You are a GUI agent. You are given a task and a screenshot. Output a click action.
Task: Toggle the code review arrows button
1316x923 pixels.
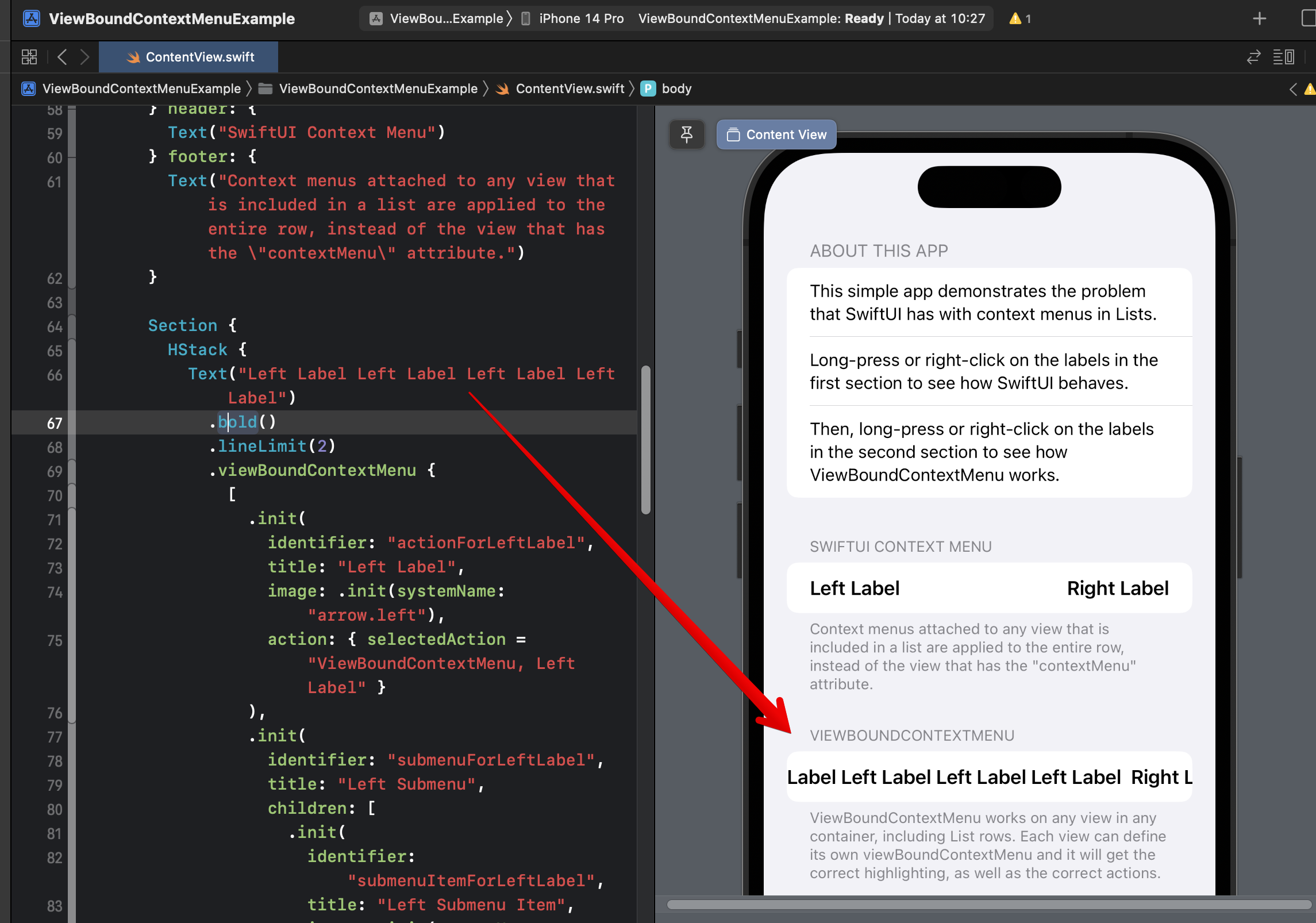[1253, 57]
